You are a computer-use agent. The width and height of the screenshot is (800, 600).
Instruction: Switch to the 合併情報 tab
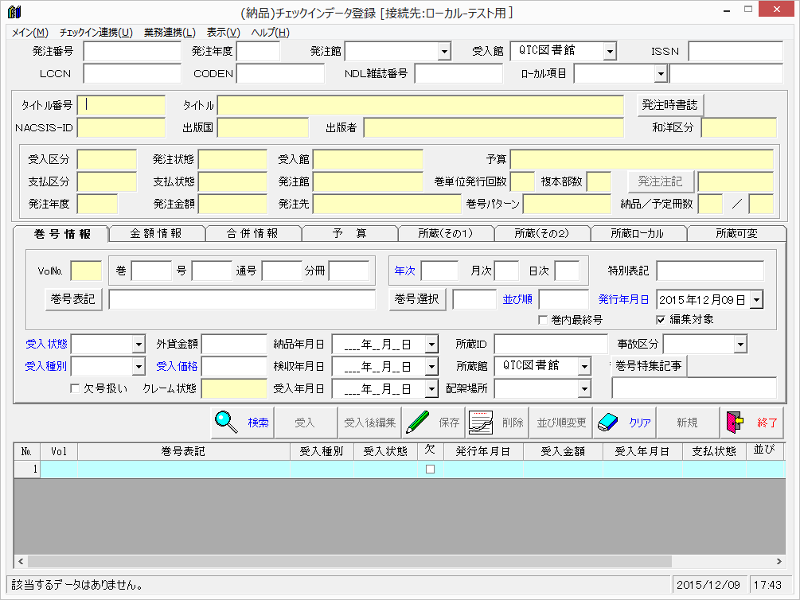click(x=253, y=234)
